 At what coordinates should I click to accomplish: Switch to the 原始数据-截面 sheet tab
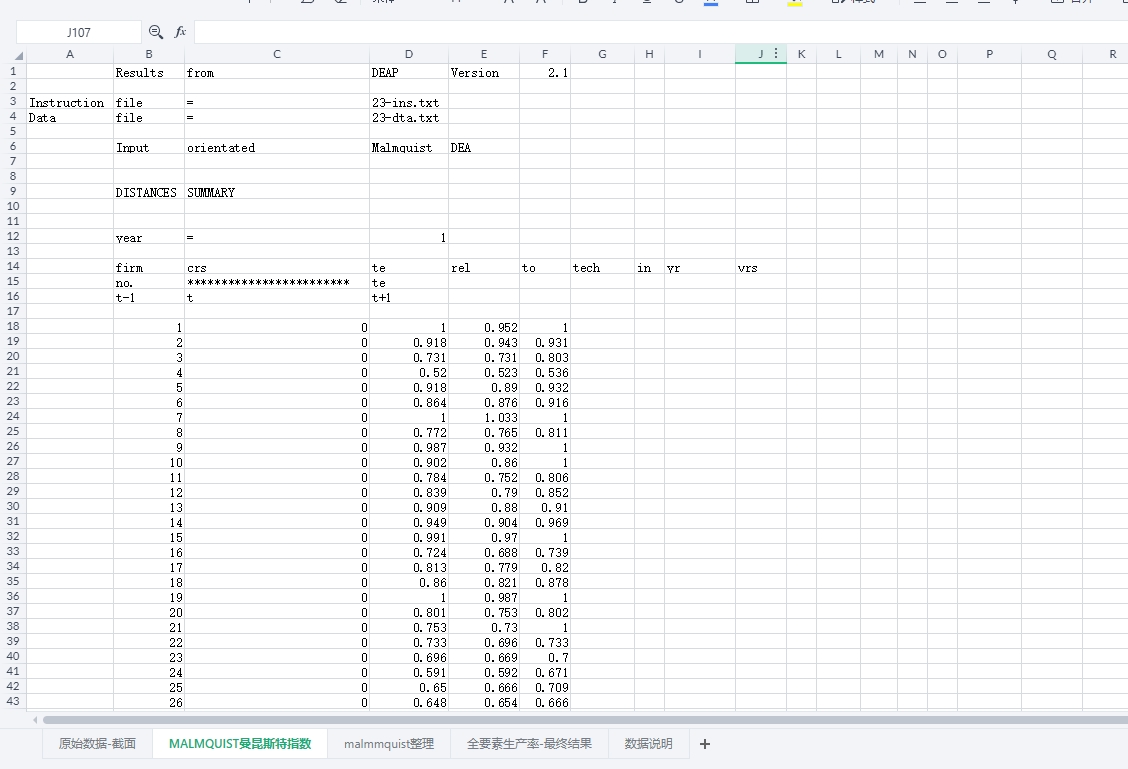[97, 744]
